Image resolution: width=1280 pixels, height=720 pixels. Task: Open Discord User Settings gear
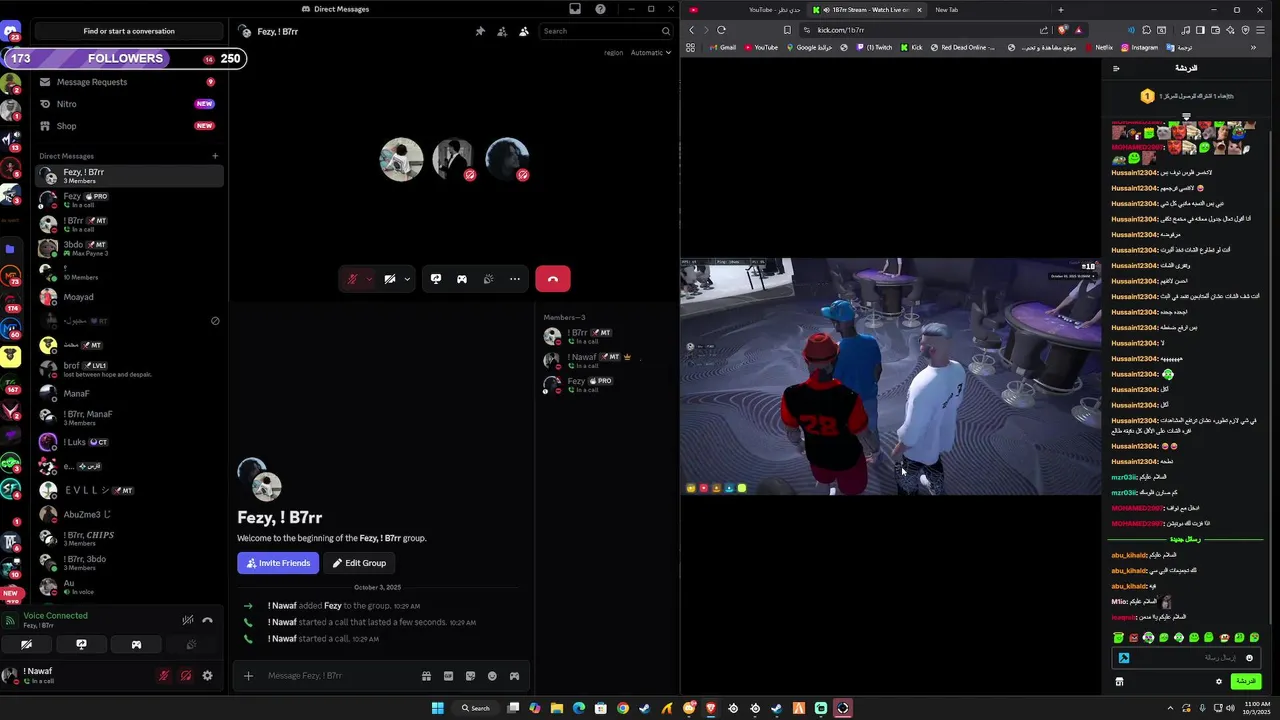[208, 676]
